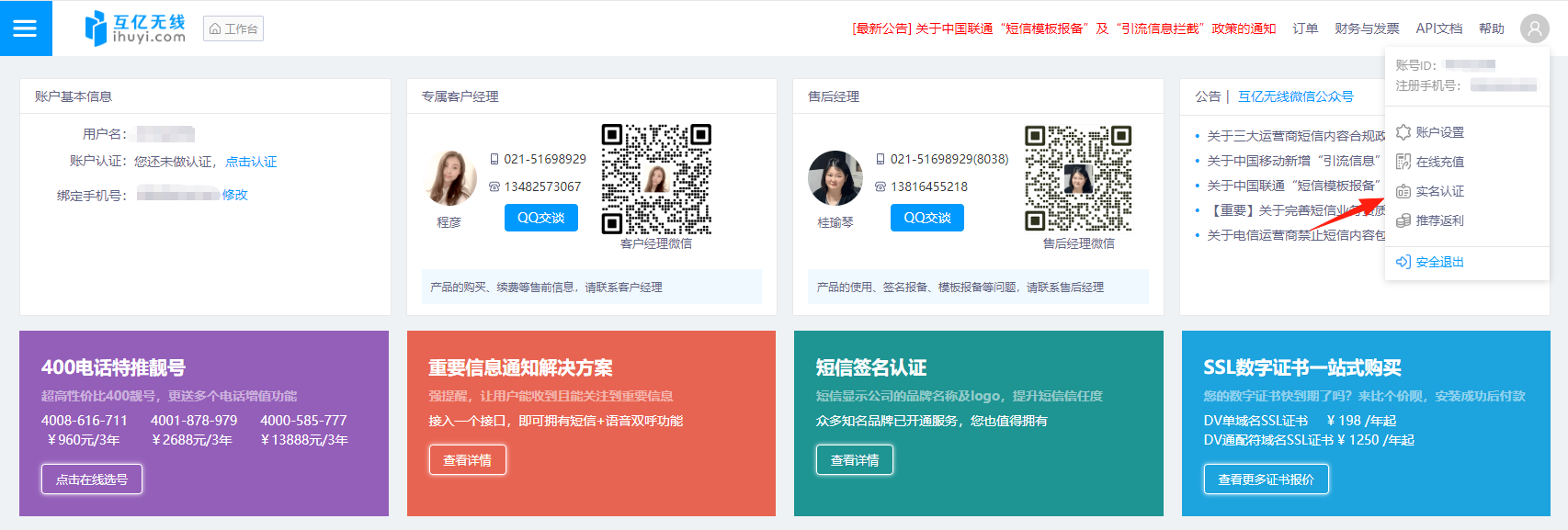Click the ihuyi.com logo
Viewport: 1568px width, 530px height.
pos(135,28)
